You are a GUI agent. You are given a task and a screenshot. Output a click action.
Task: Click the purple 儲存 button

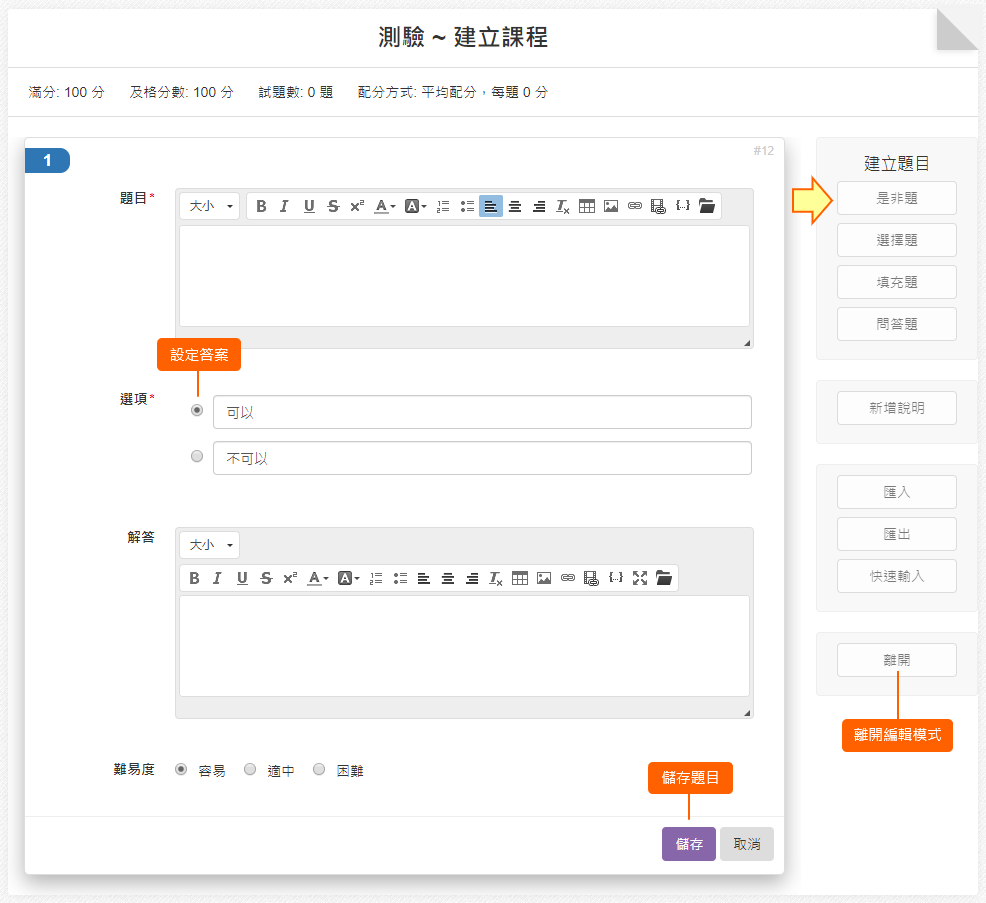pyautogui.click(x=688, y=844)
